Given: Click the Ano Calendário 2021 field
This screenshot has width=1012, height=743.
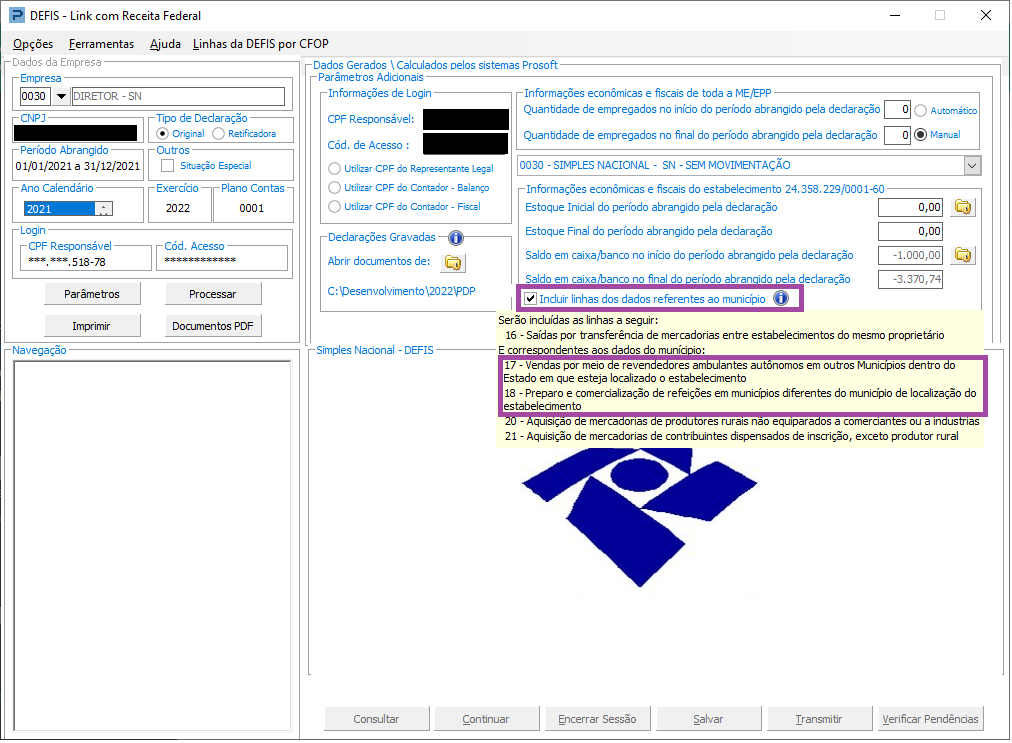Looking at the screenshot, I should 59,209.
